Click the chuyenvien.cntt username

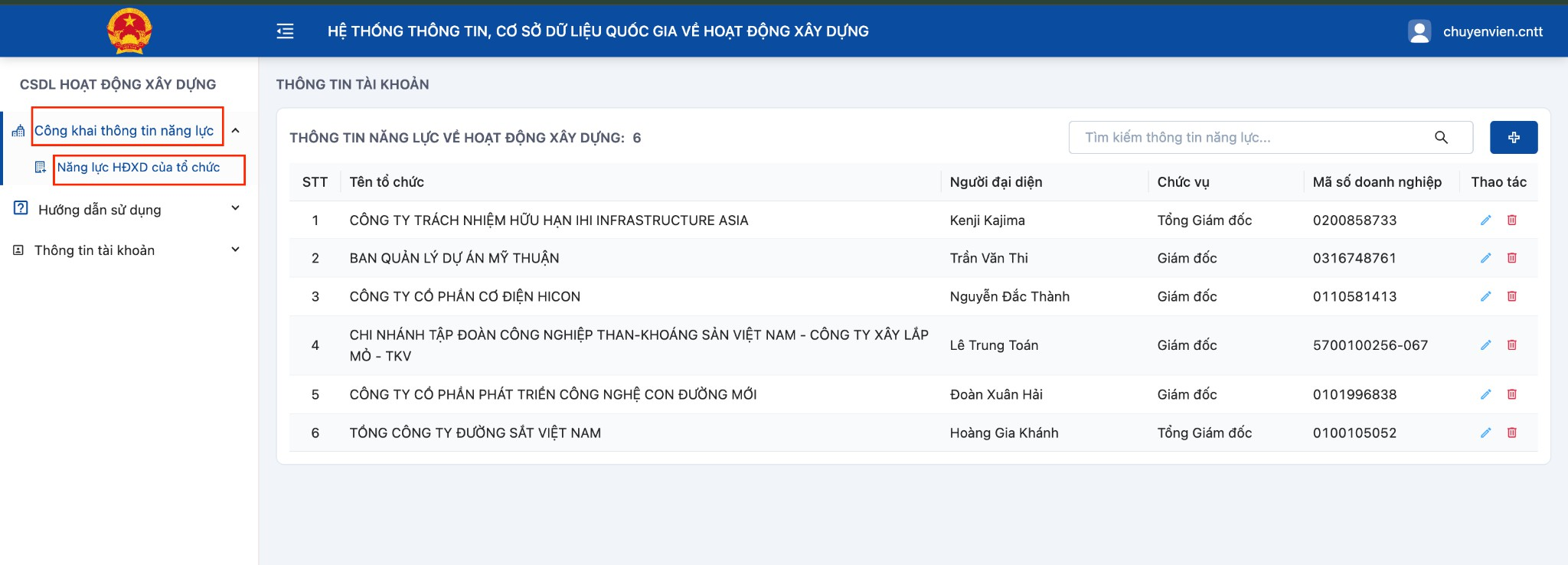[1493, 31]
